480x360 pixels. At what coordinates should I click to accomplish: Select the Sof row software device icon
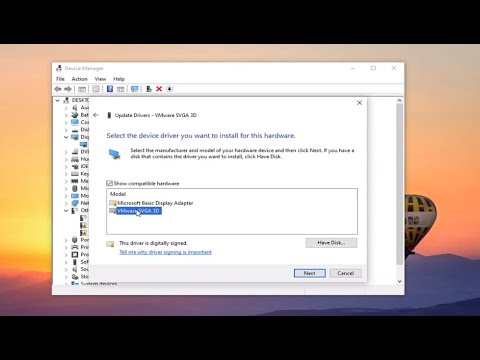click(x=75, y=262)
